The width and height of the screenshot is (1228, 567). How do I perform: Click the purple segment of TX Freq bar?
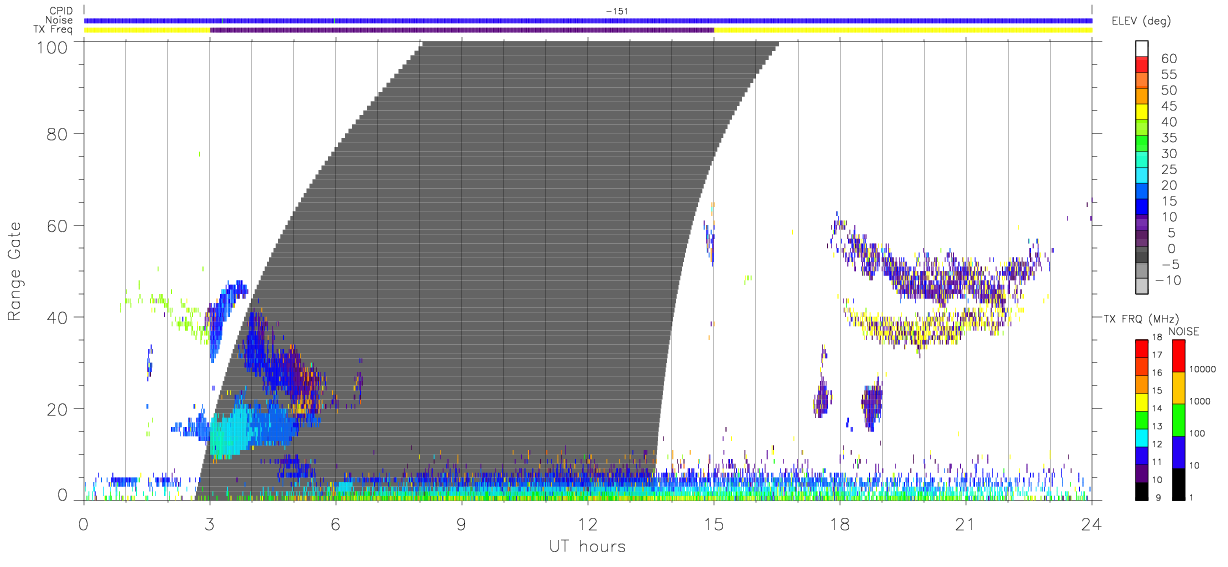462,30
